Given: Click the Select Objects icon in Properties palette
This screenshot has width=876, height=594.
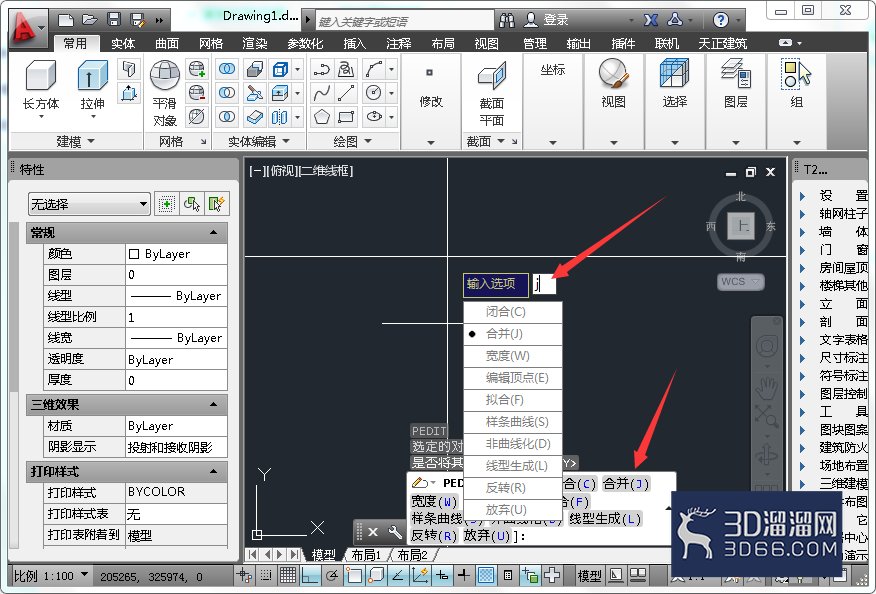Looking at the screenshot, I should pyautogui.click(x=192, y=204).
